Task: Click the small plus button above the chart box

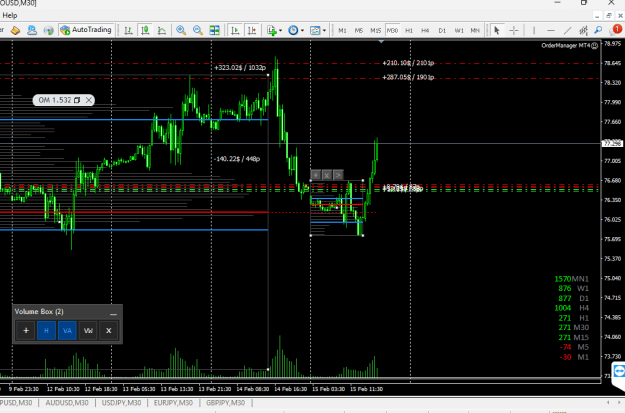Action: 316,175
